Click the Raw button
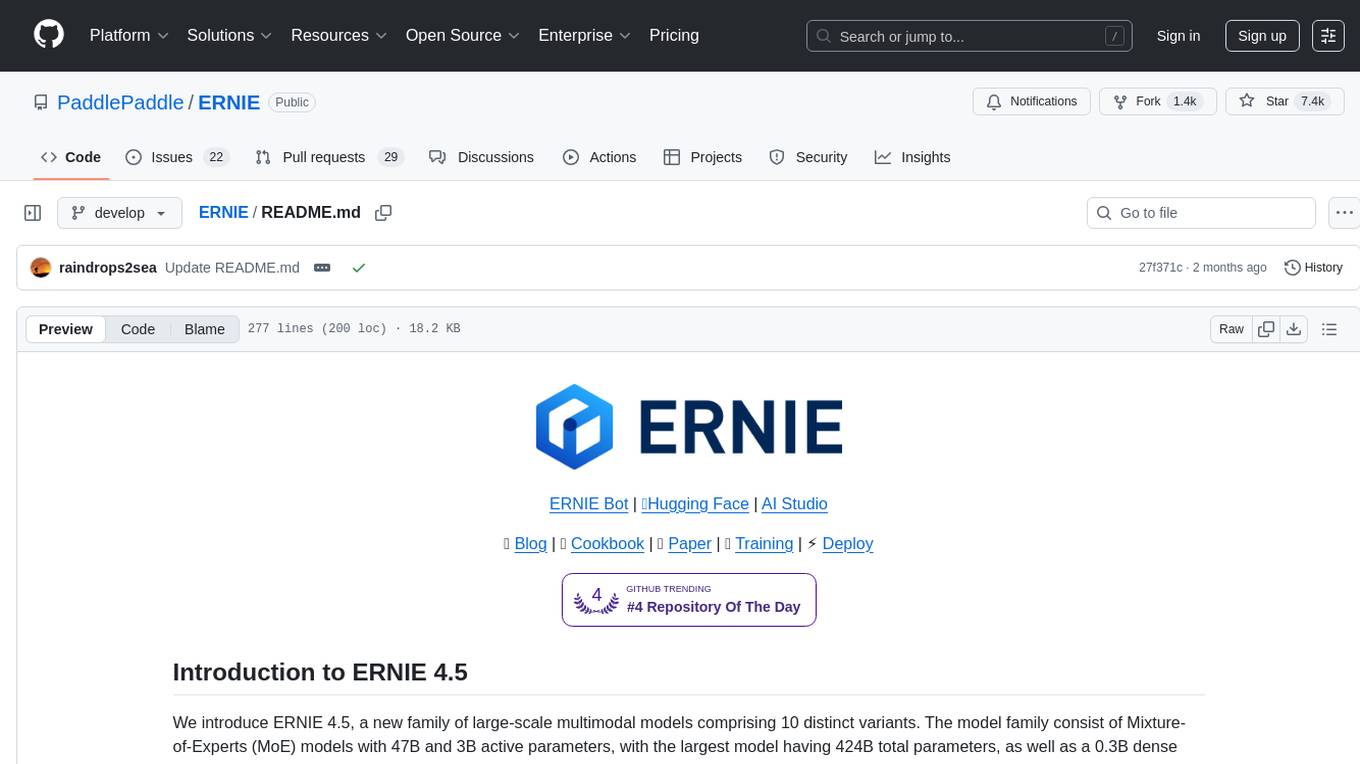 point(1231,329)
